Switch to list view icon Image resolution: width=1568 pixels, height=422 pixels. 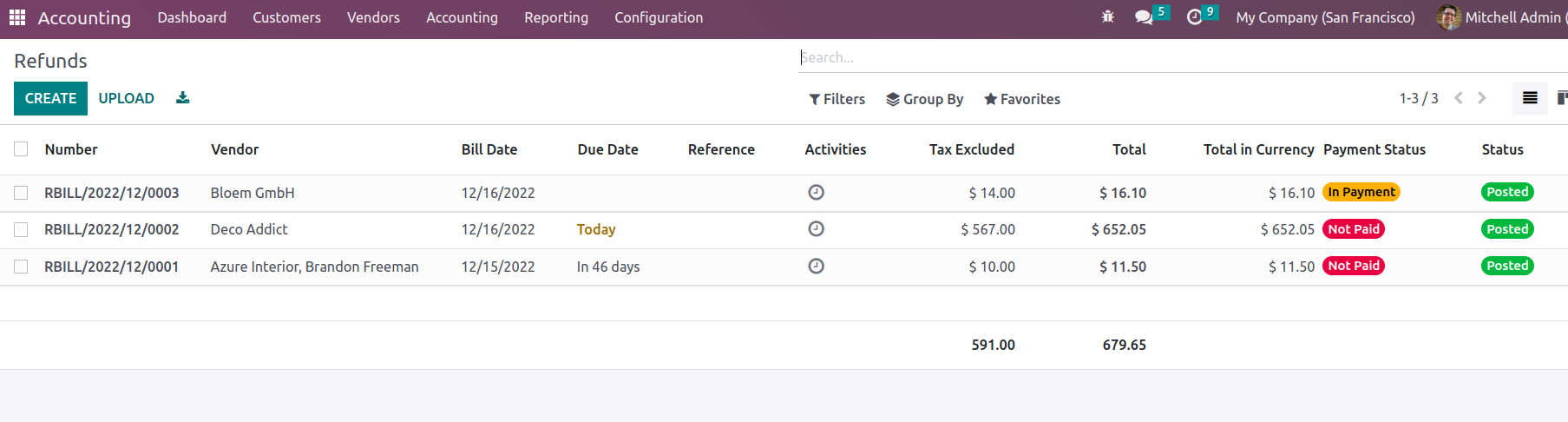pos(1530,98)
